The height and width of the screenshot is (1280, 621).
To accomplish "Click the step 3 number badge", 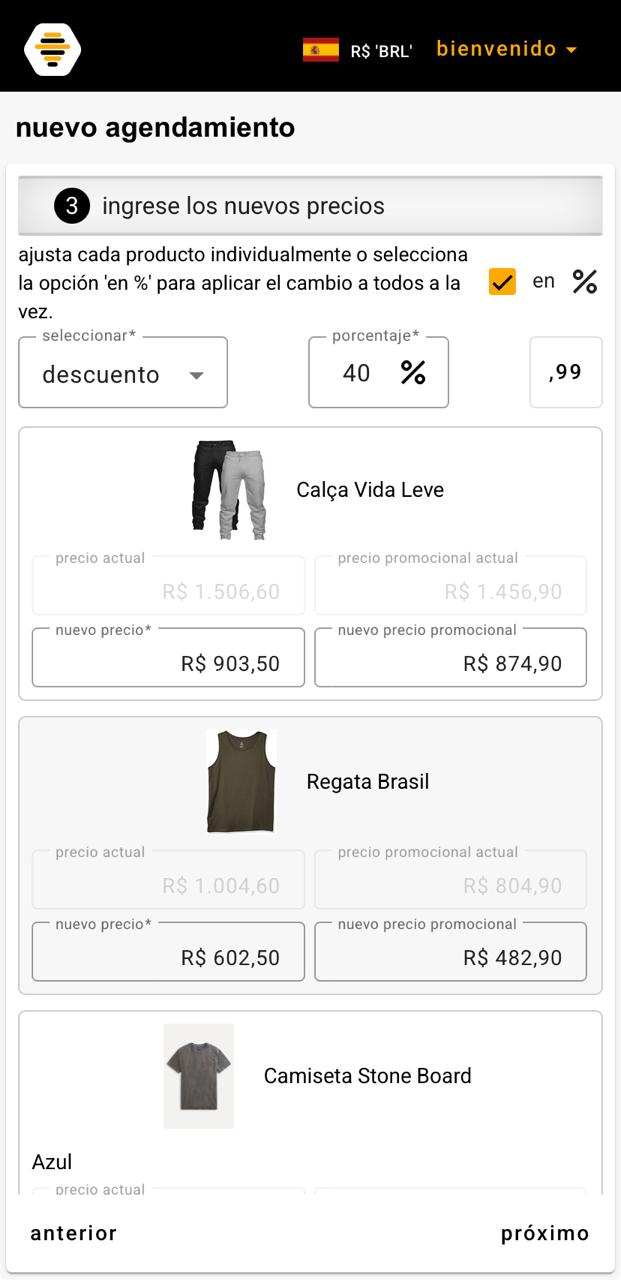I will [72, 206].
